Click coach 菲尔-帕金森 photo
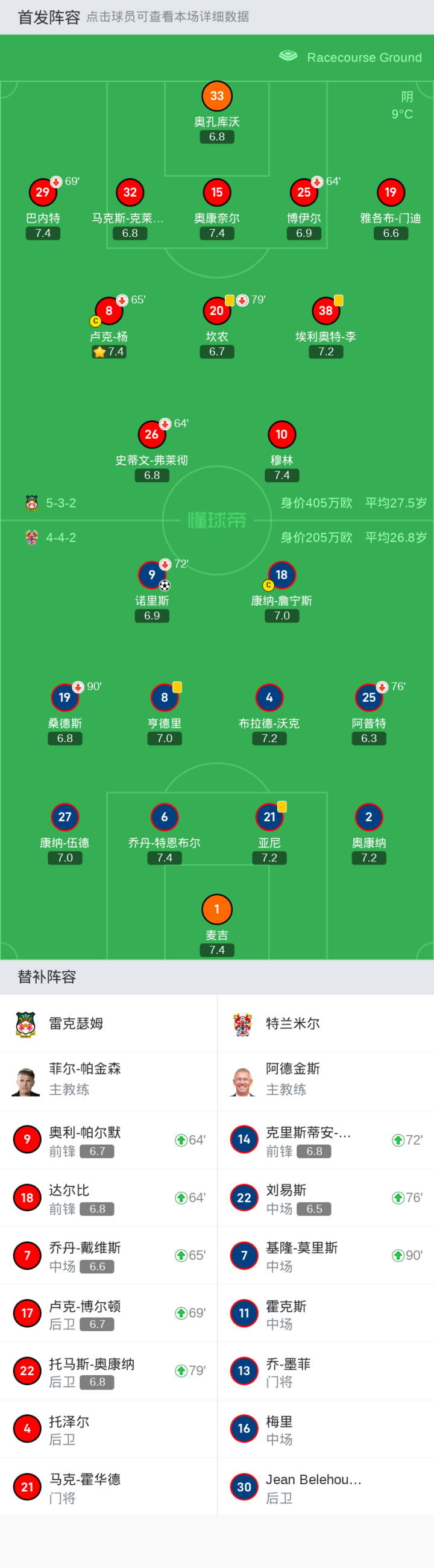The image size is (434, 1568). click(25, 1082)
